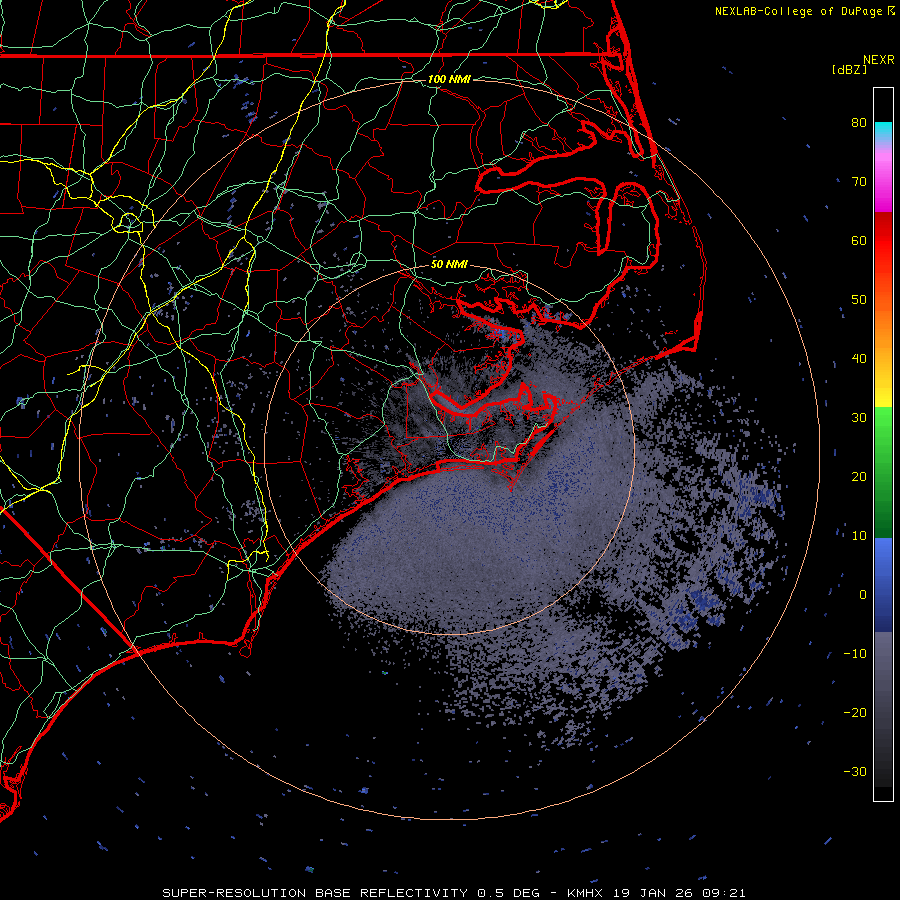Click the 100 NMI range ring label

[x=449, y=79]
